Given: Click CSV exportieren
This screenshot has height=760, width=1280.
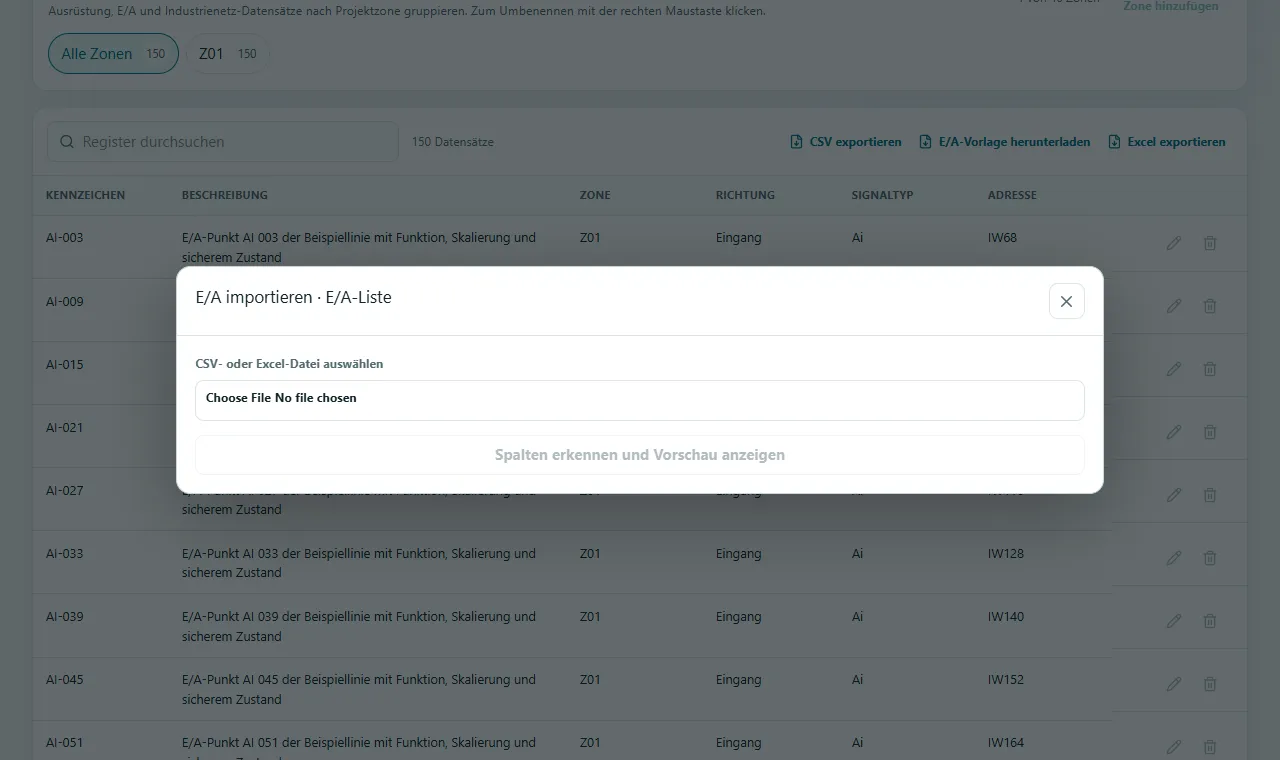Looking at the screenshot, I should click(846, 142).
